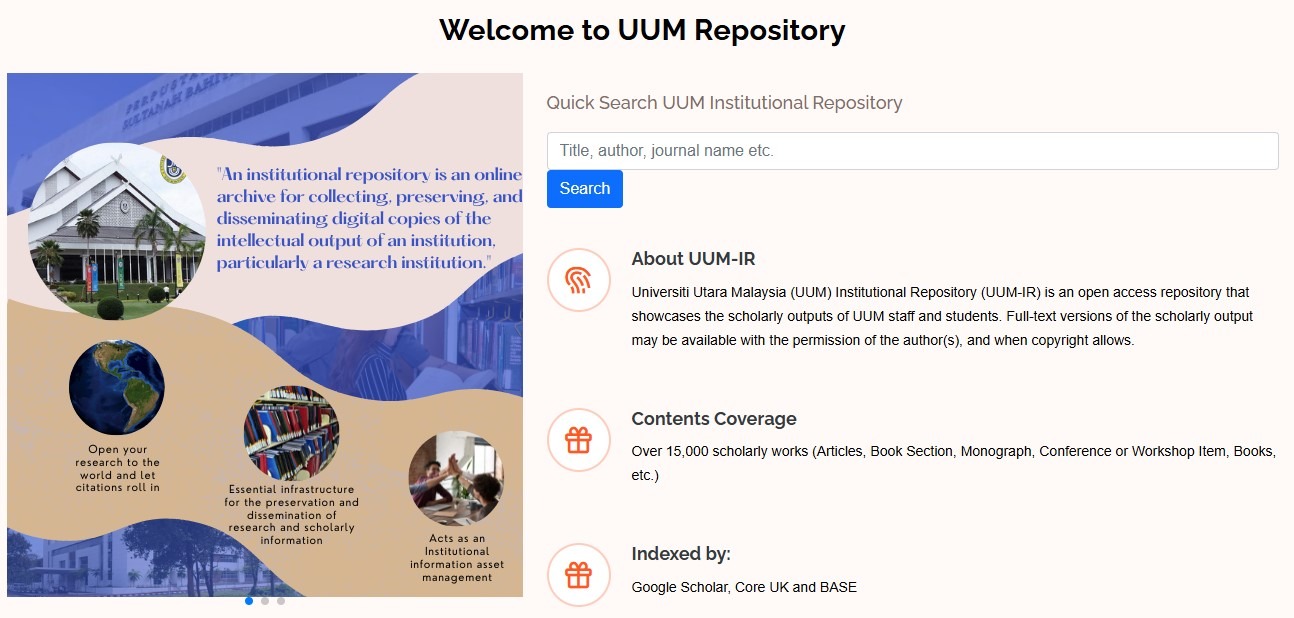Click the fingerprint icon beside About UUM-IR
The height and width of the screenshot is (618, 1294).
tap(579, 280)
